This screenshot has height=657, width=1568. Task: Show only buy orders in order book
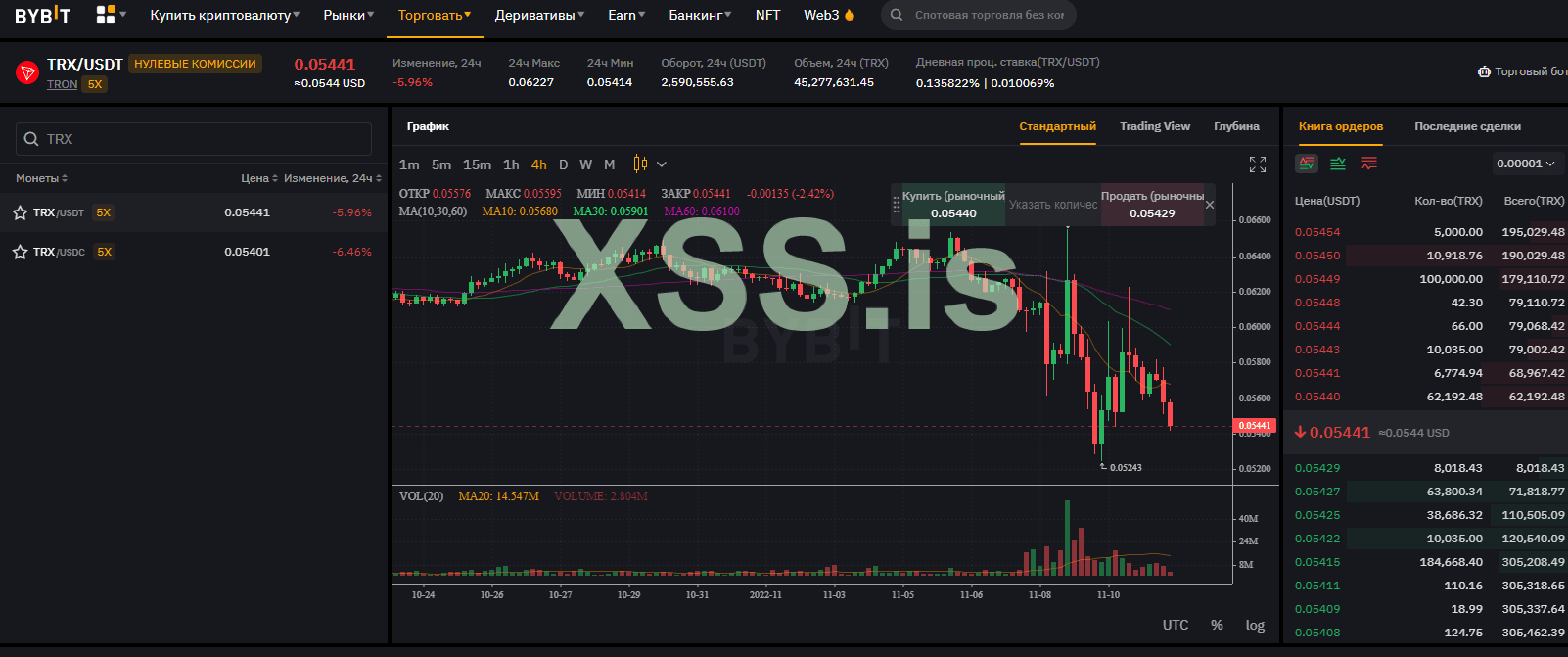tap(1338, 164)
